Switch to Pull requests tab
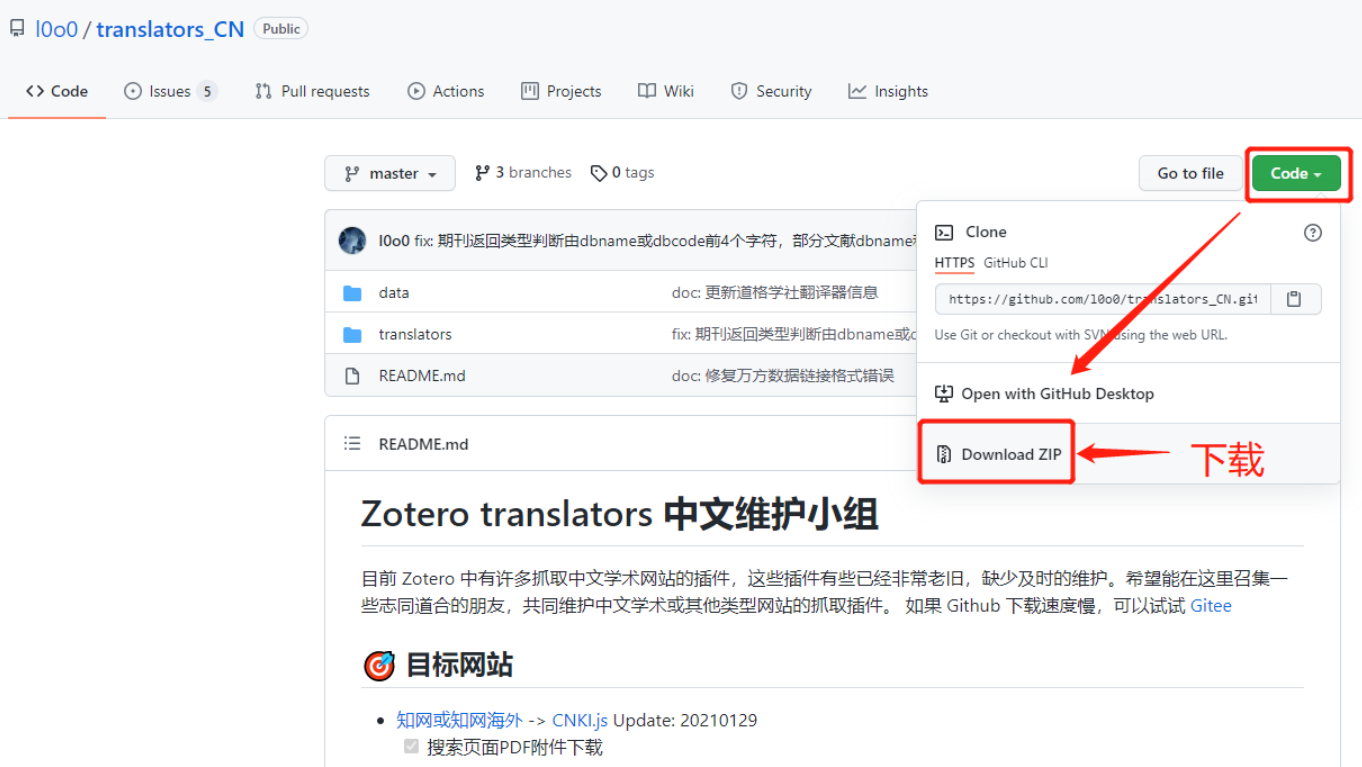The image size is (1362, 767). click(x=312, y=91)
